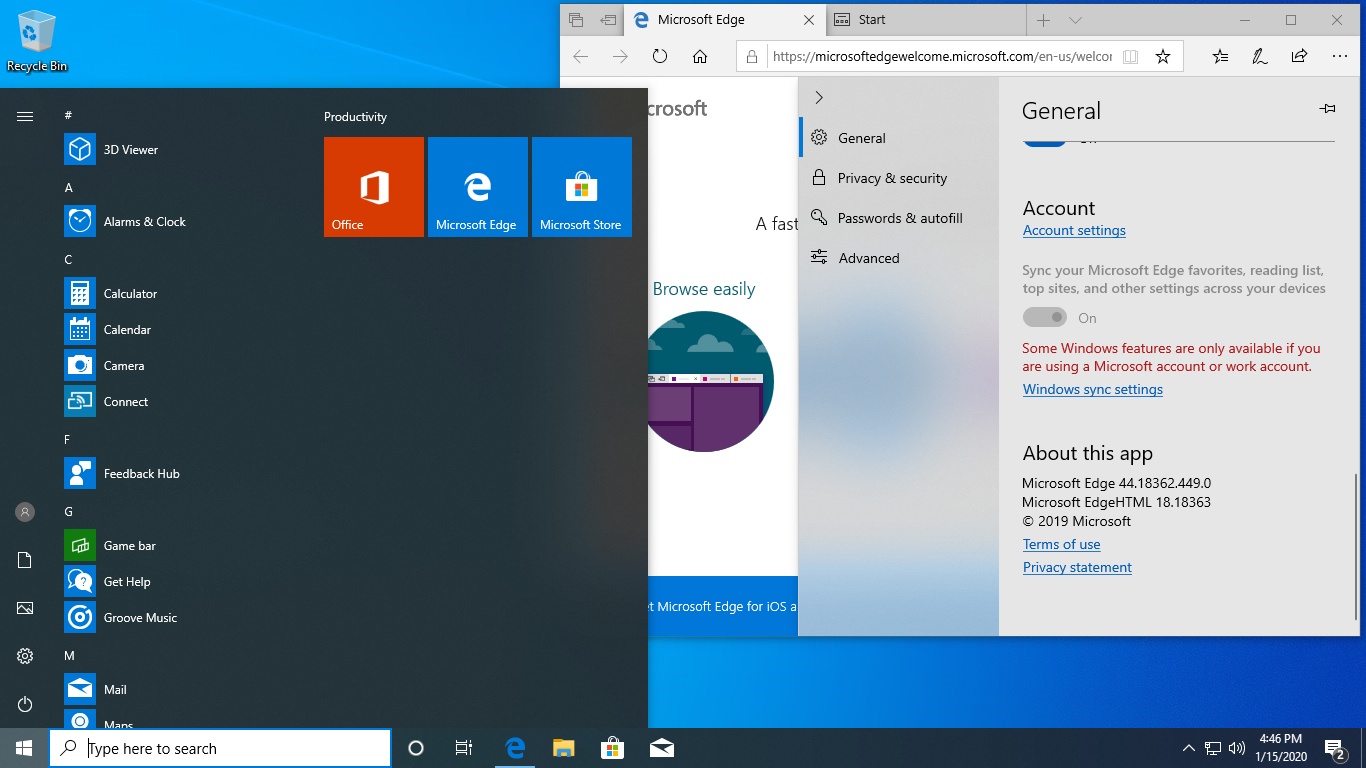Click the Power icon in Start
This screenshot has height=768, width=1366.
point(25,704)
